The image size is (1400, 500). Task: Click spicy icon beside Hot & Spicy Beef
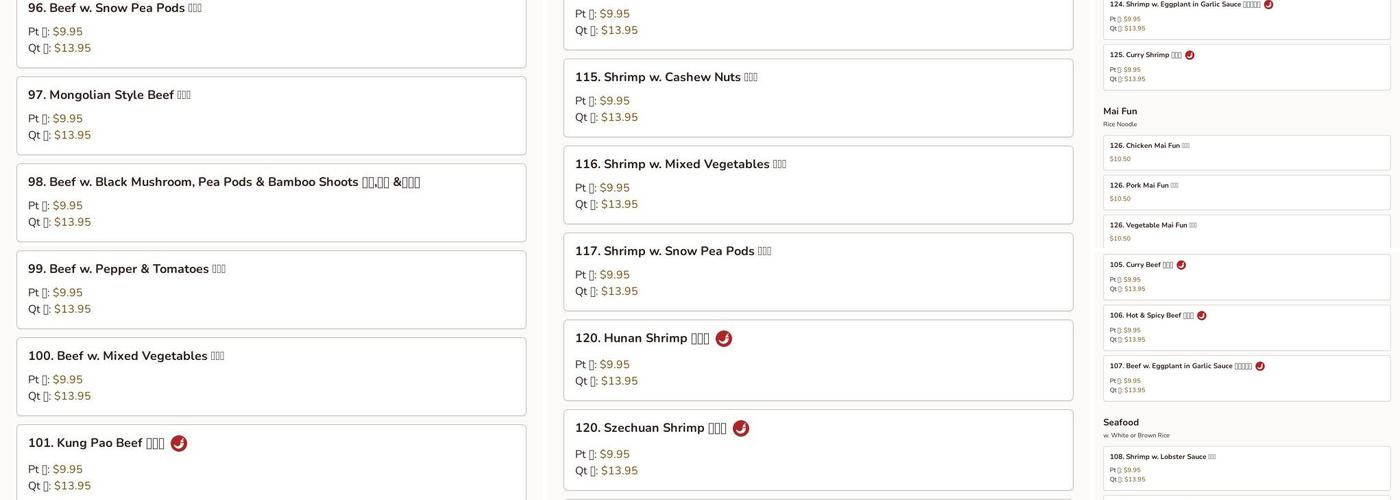1202,316
